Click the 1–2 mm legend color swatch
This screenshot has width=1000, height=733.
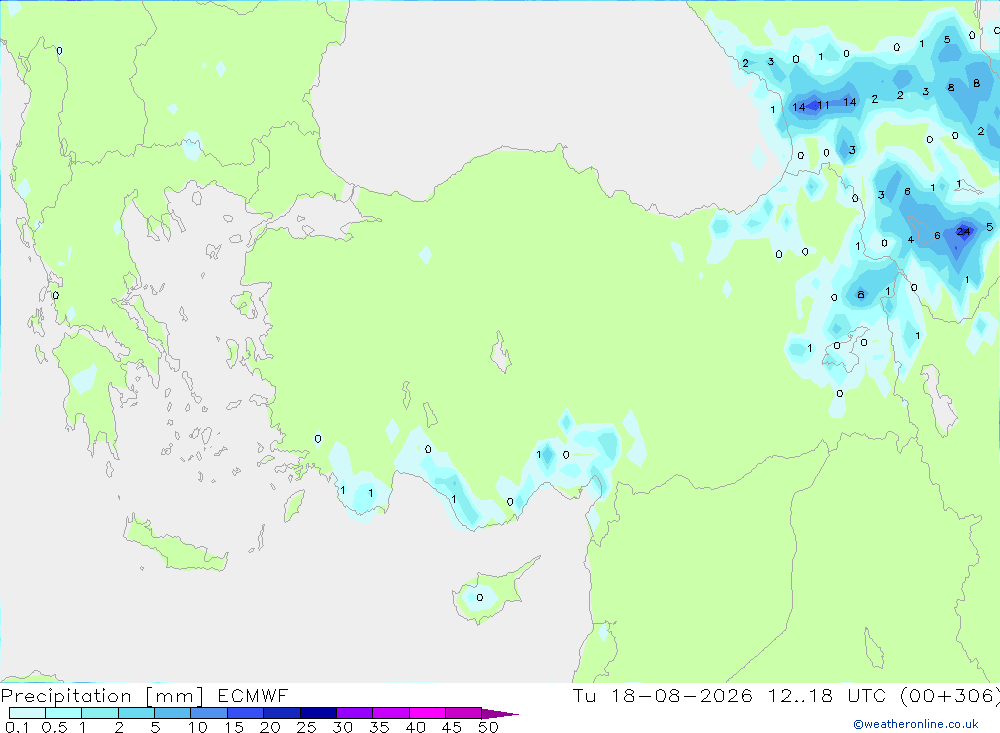(x=100, y=713)
